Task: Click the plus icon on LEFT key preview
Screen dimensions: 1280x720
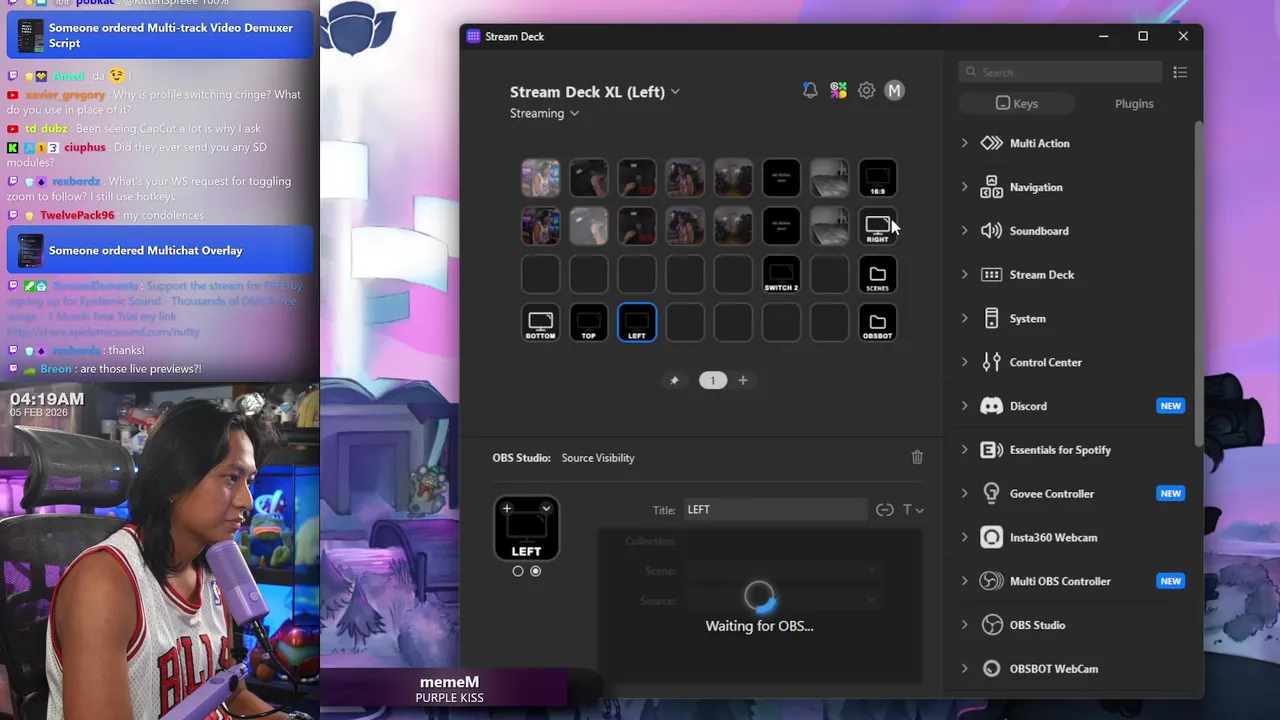Action: point(507,509)
